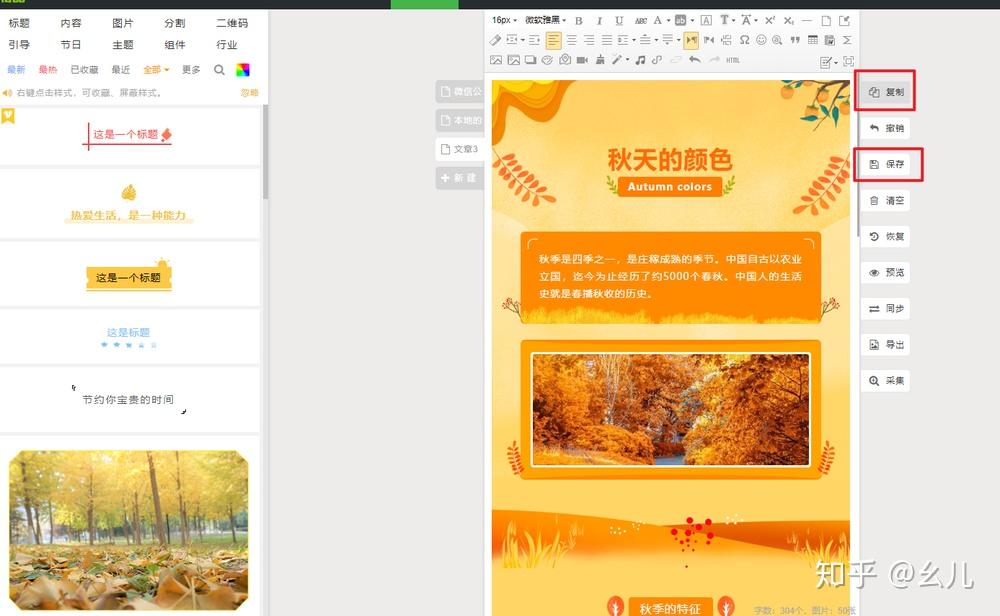The height and width of the screenshot is (616, 1000).
Task: Open the 全部 filter dropdown
Action: pyautogui.click(x=156, y=70)
